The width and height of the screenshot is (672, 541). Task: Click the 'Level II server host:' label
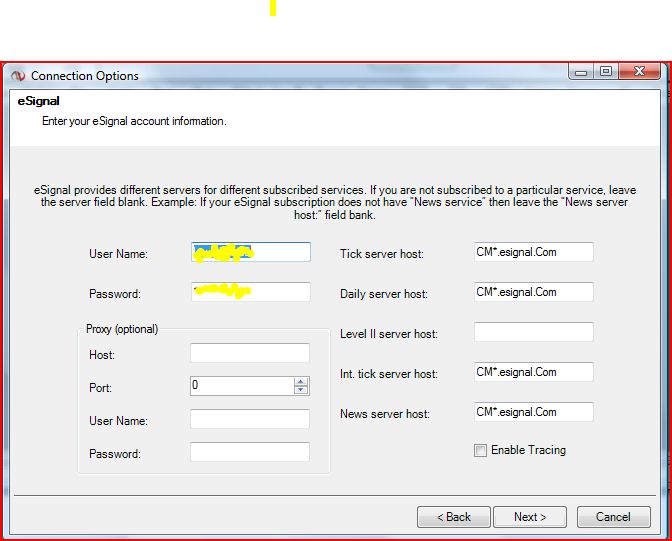(389, 334)
